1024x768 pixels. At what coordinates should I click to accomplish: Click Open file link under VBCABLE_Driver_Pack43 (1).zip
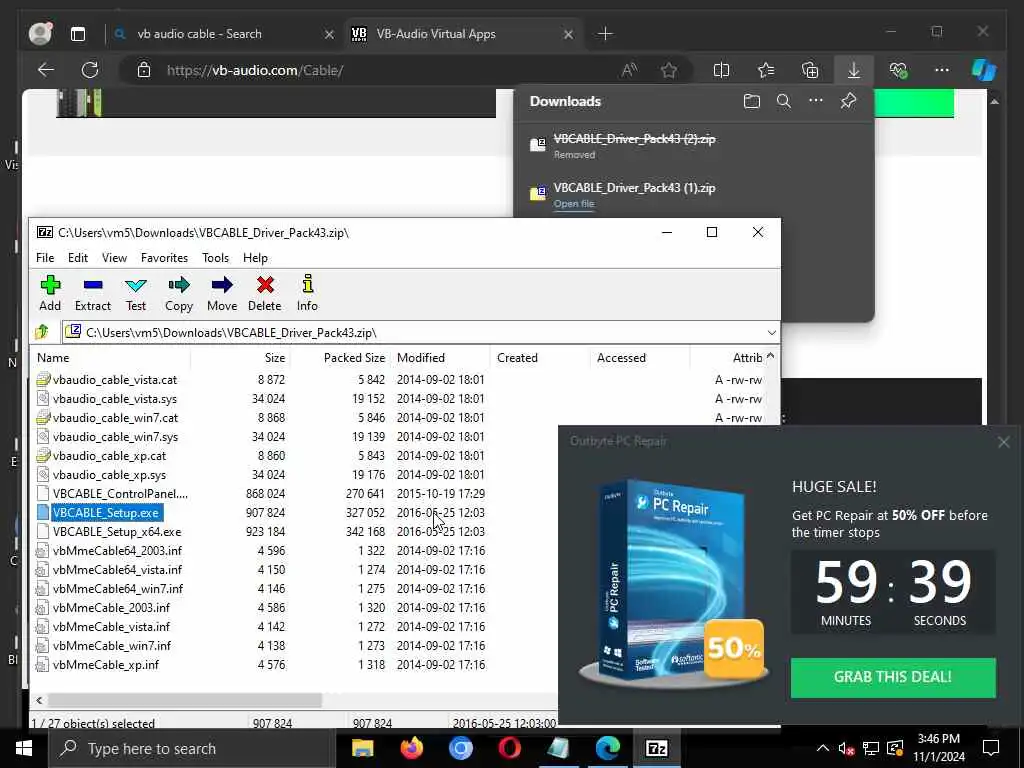point(574,204)
